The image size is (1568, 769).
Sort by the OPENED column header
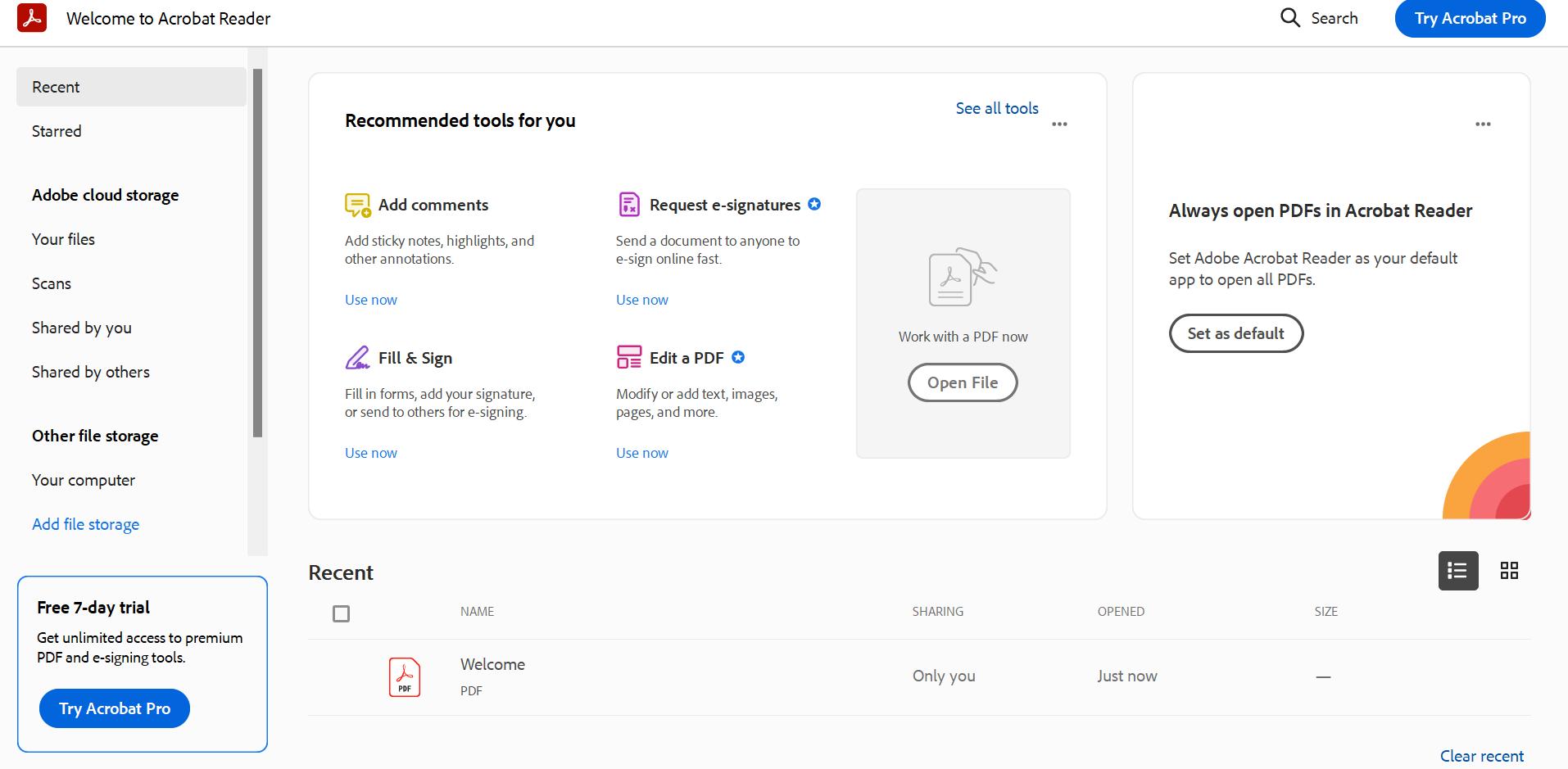[1121, 612]
